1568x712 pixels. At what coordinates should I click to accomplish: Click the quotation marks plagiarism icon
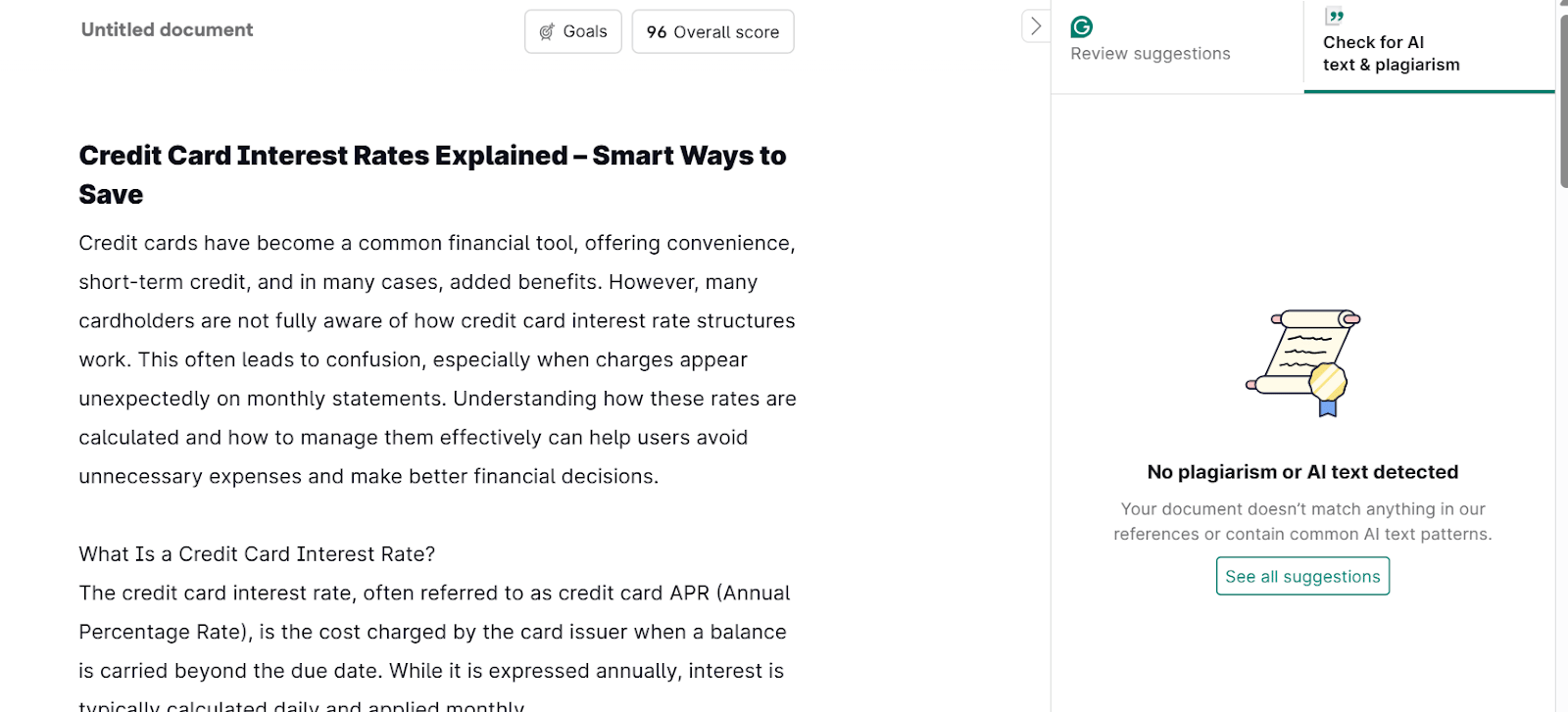(x=1334, y=16)
